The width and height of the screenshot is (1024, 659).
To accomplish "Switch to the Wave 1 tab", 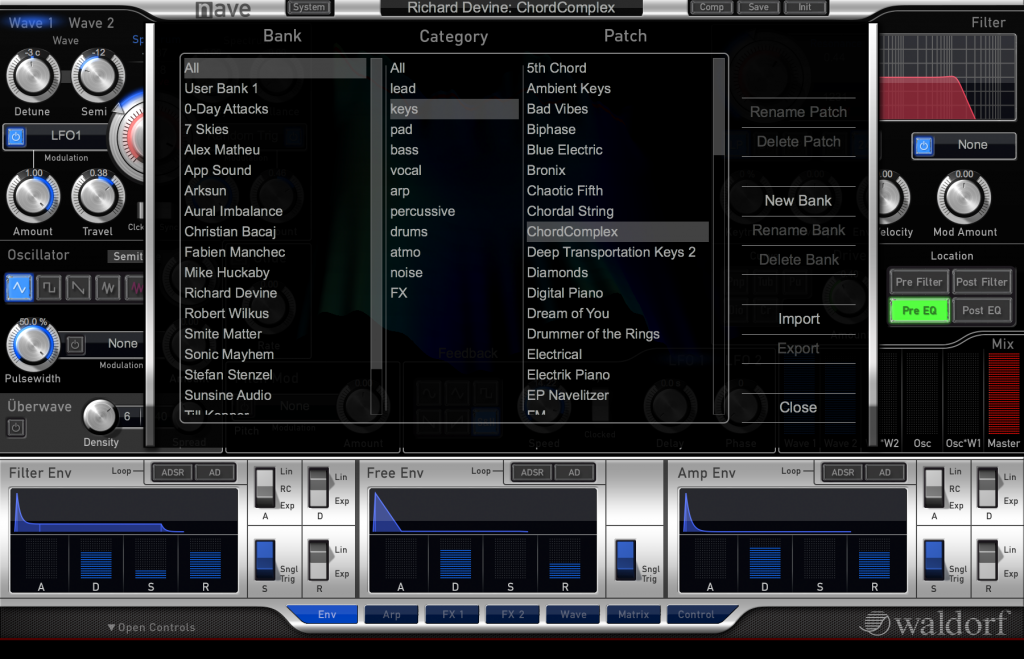I will tap(31, 22).
